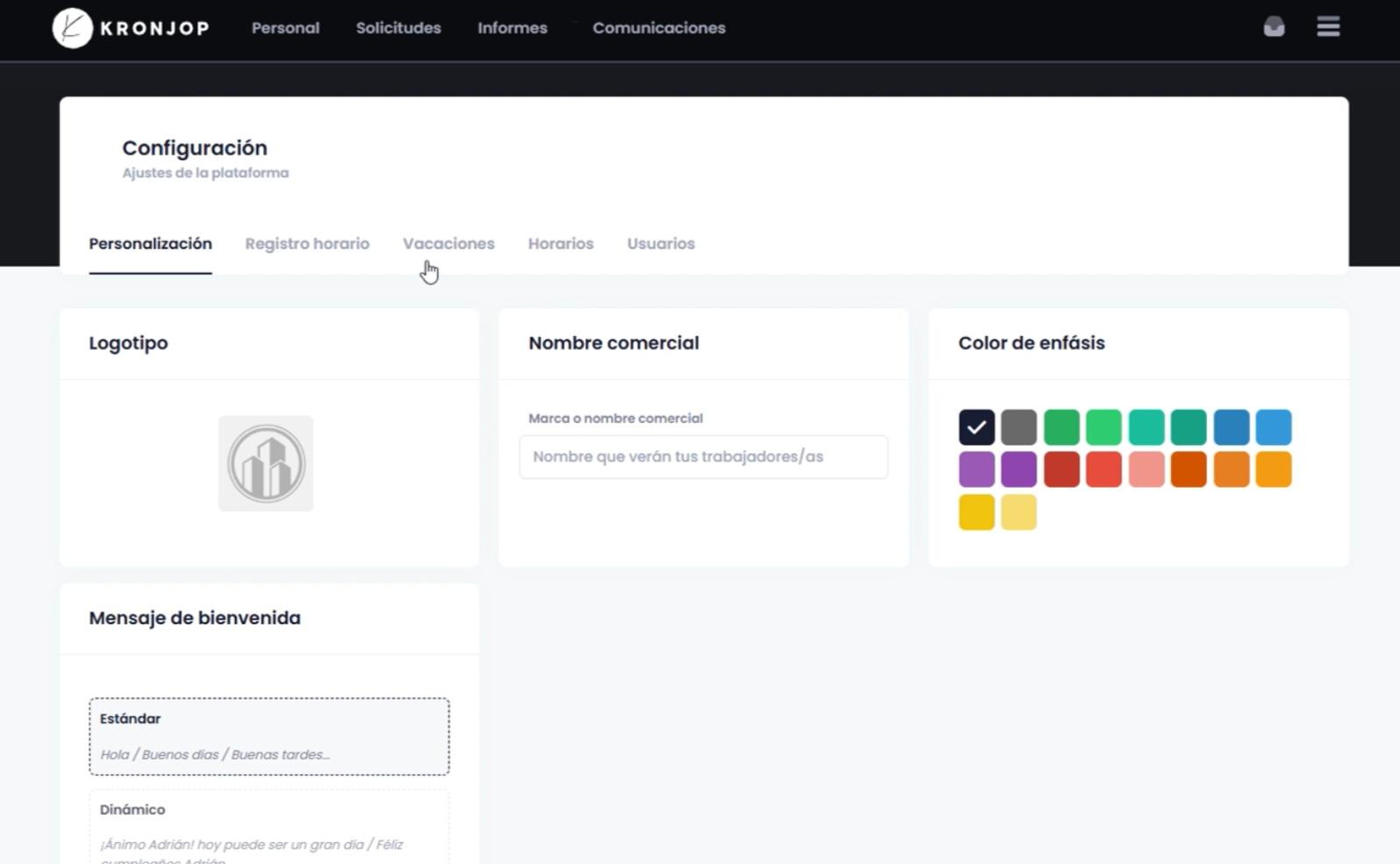
Task: Pick the gray accent color swatch
Action: click(x=1018, y=427)
